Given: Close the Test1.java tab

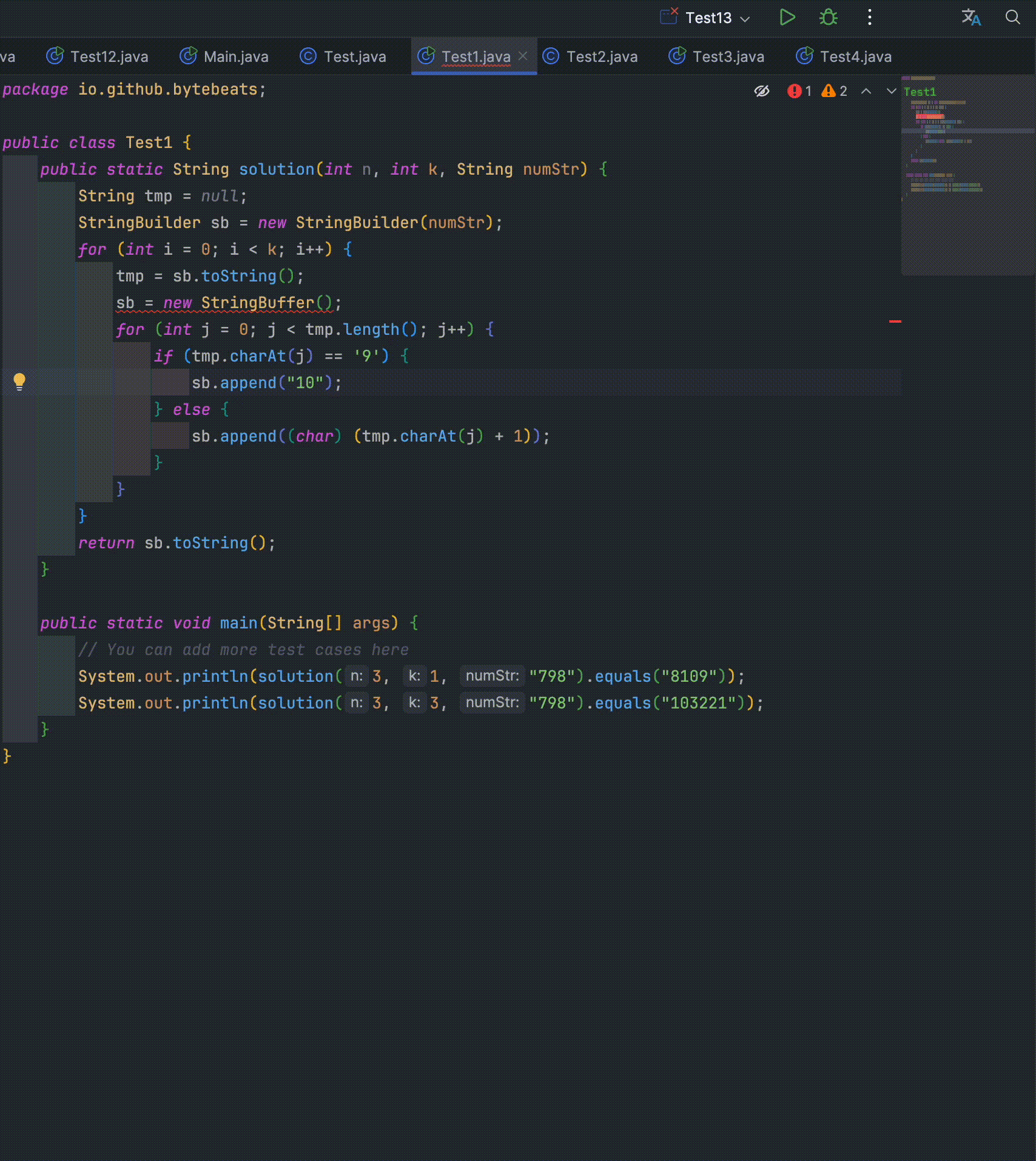Looking at the screenshot, I should click(522, 56).
